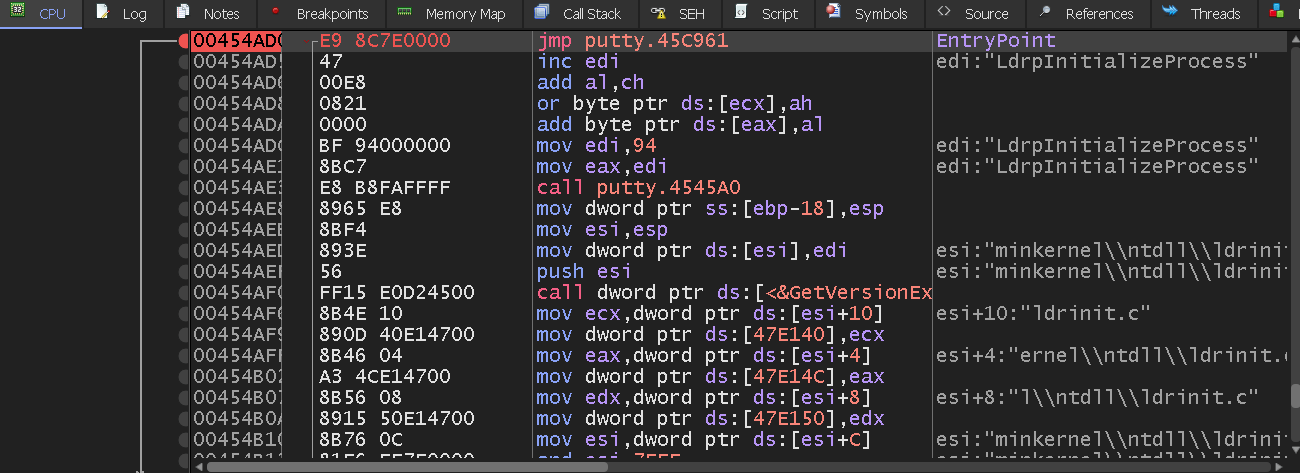Click the partially visible tab icon after Threads
Screen dimensions: 1300x473
click(x=1276, y=13)
